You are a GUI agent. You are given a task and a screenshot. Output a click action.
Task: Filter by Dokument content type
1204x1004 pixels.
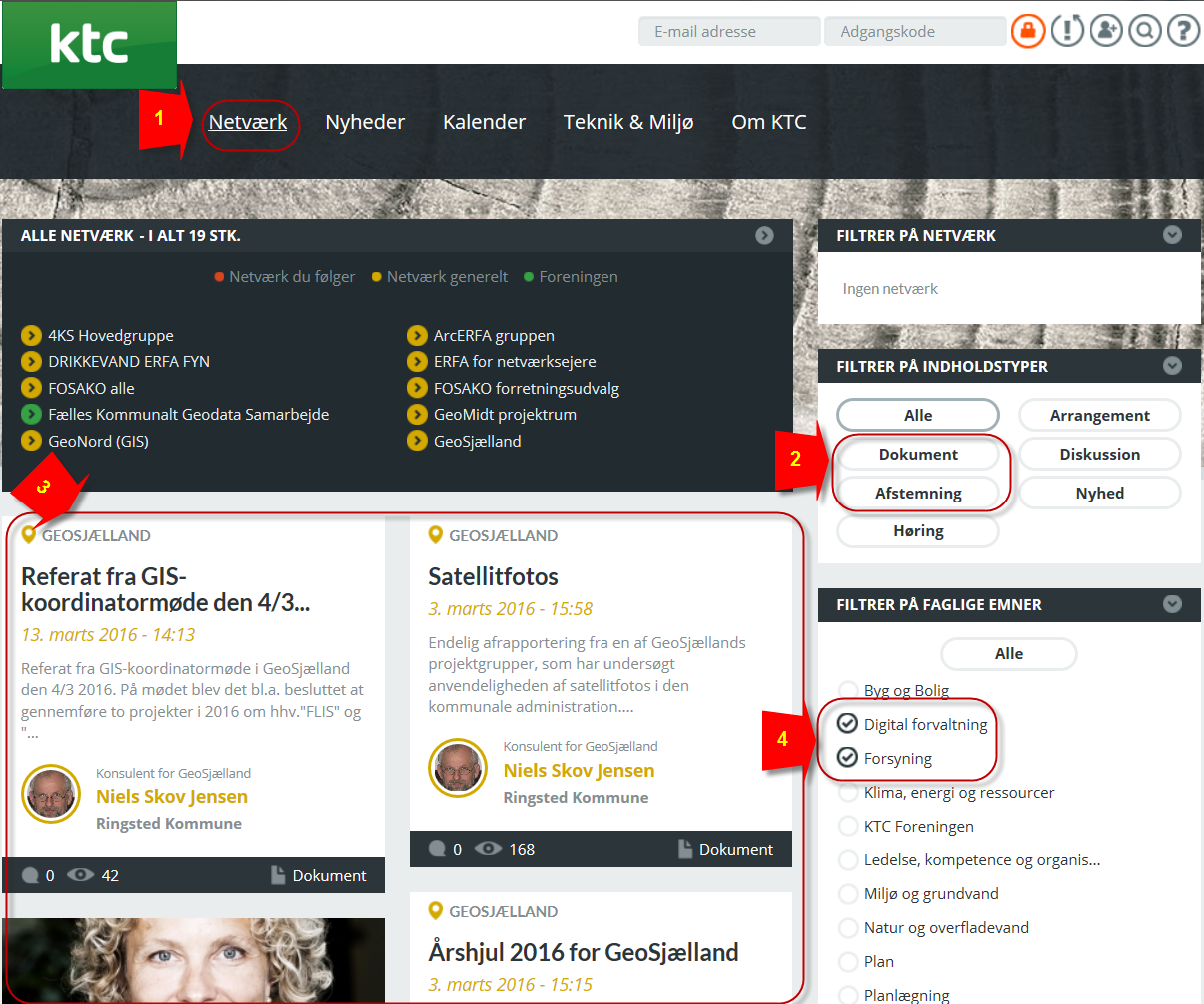pos(918,454)
